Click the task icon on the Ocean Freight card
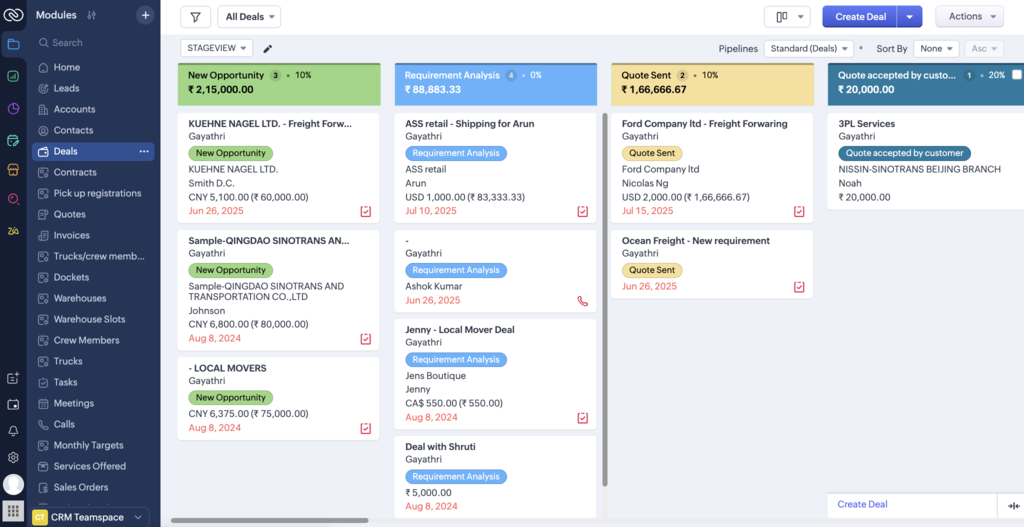1024x527 pixels. pos(799,287)
